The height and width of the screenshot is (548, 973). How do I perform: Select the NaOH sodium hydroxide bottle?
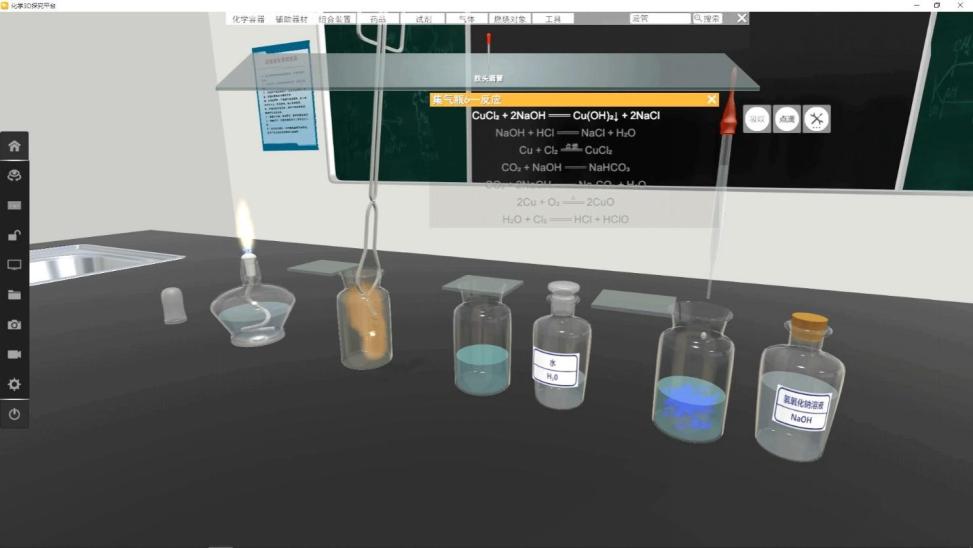click(799, 390)
